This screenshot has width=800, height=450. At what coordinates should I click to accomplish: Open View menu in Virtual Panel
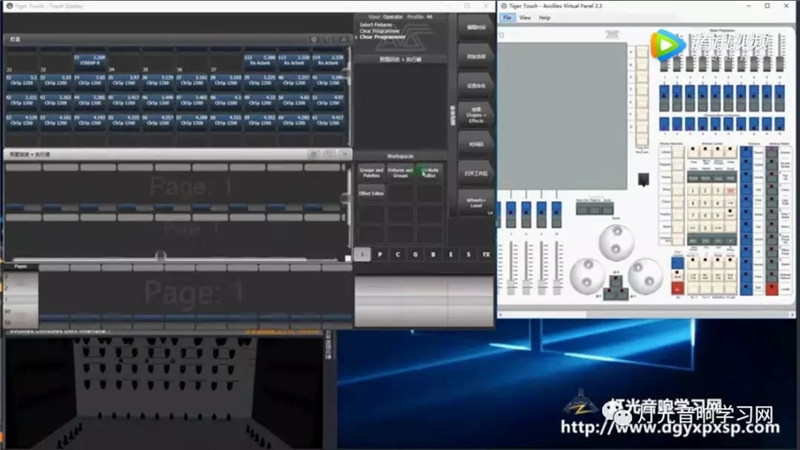(x=525, y=18)
